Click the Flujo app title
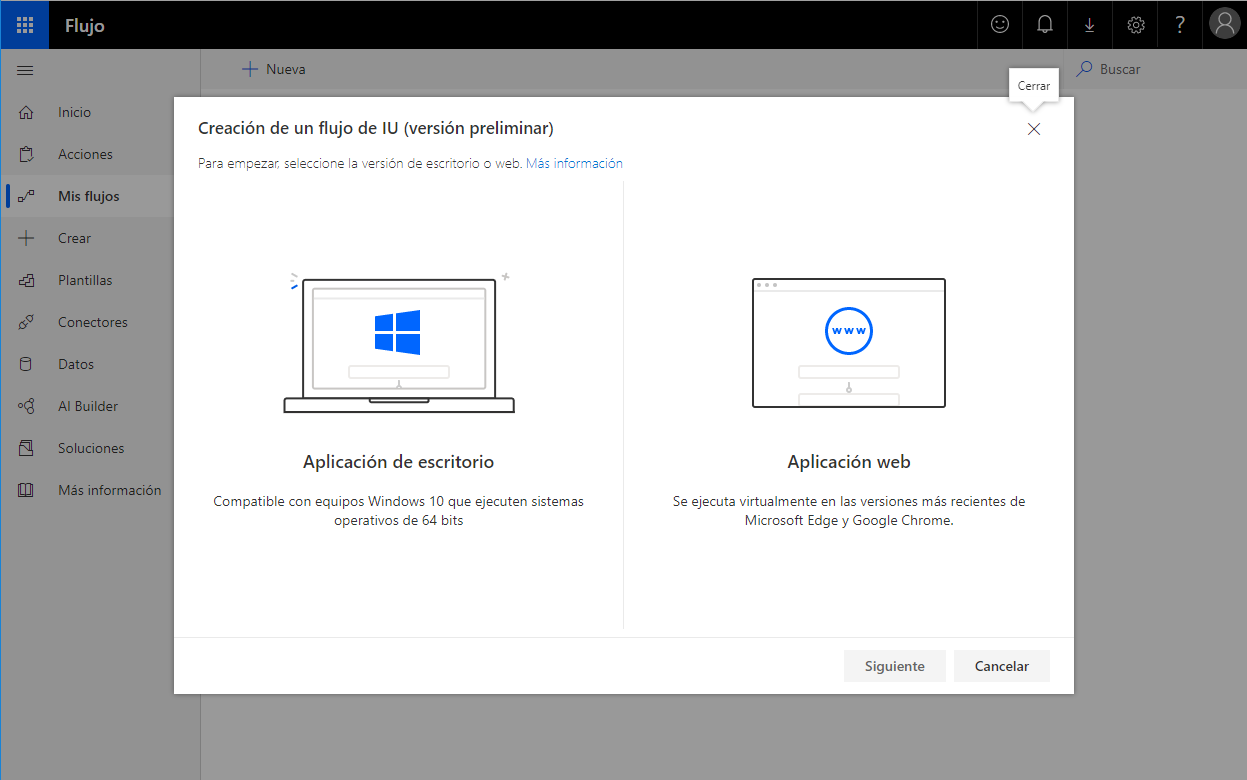1247x780 pixels. [85, 26]
